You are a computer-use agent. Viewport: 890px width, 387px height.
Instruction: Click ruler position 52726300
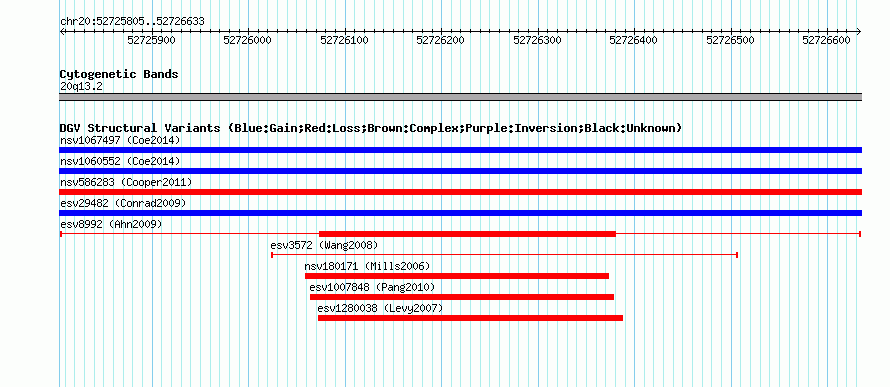pos(537,40)
